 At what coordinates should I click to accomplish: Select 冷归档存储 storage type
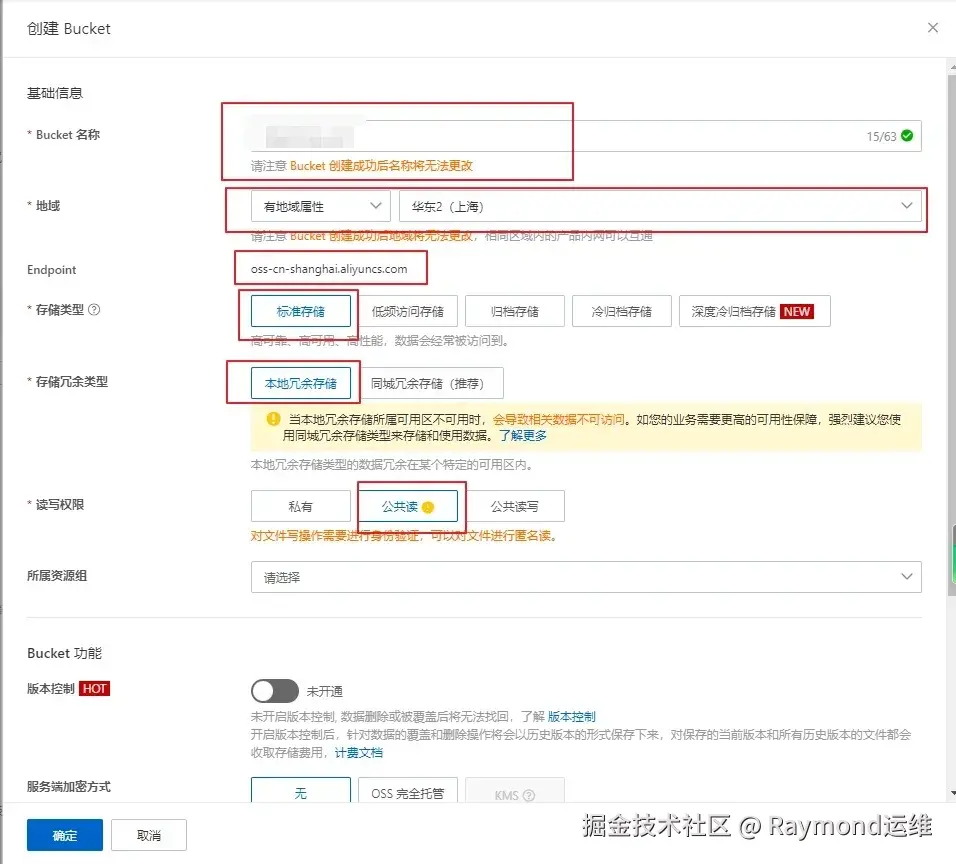[x=622, y=311]
